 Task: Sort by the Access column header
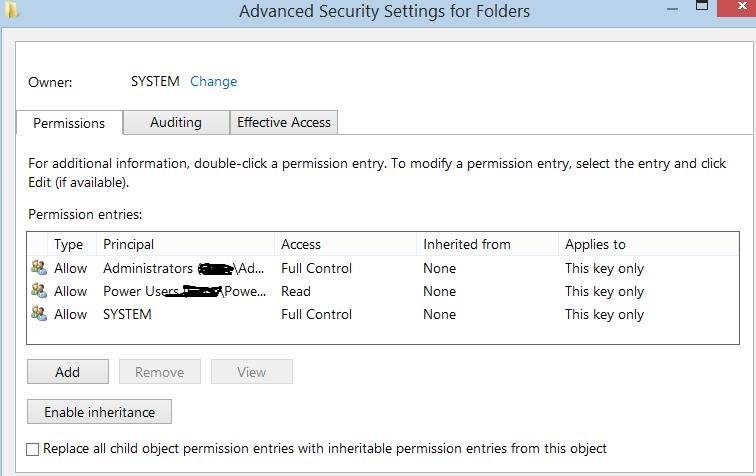click(x=345, y=244)
